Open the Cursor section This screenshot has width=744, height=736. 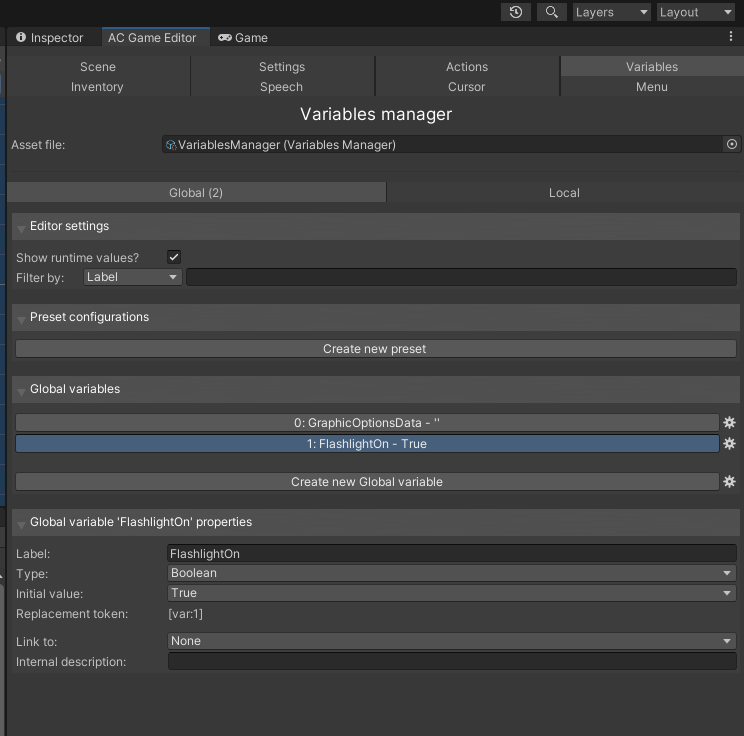tap(467, 87)
